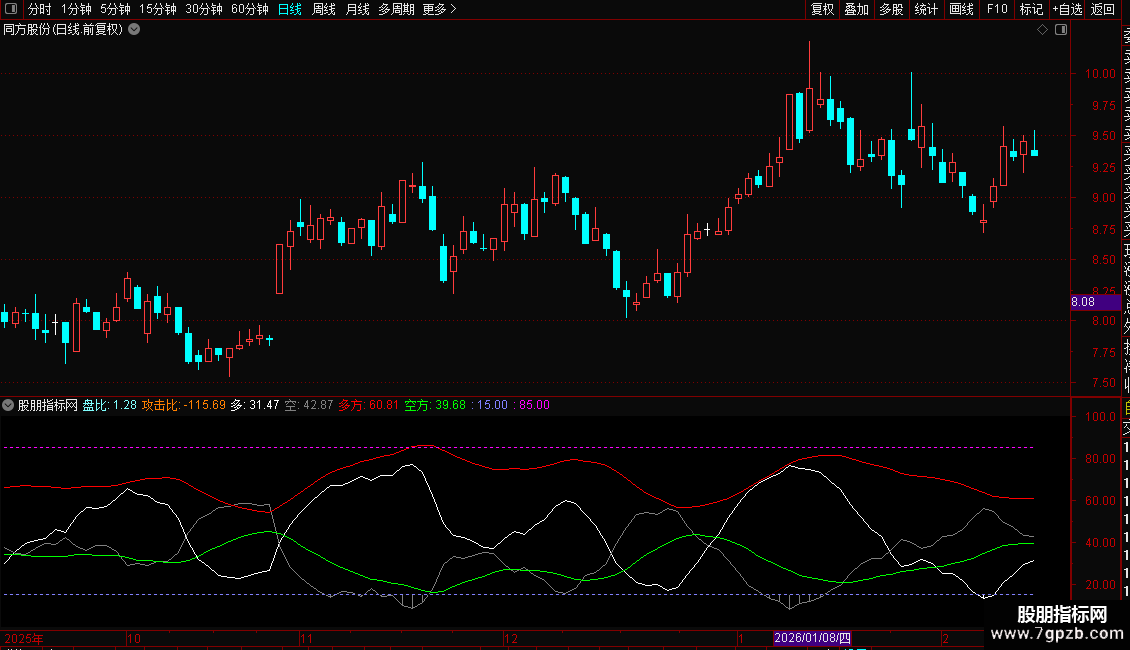Click the 2026/01/08 date marker on timeline
Screen dimensions: 1130x650
pos(812,638)
